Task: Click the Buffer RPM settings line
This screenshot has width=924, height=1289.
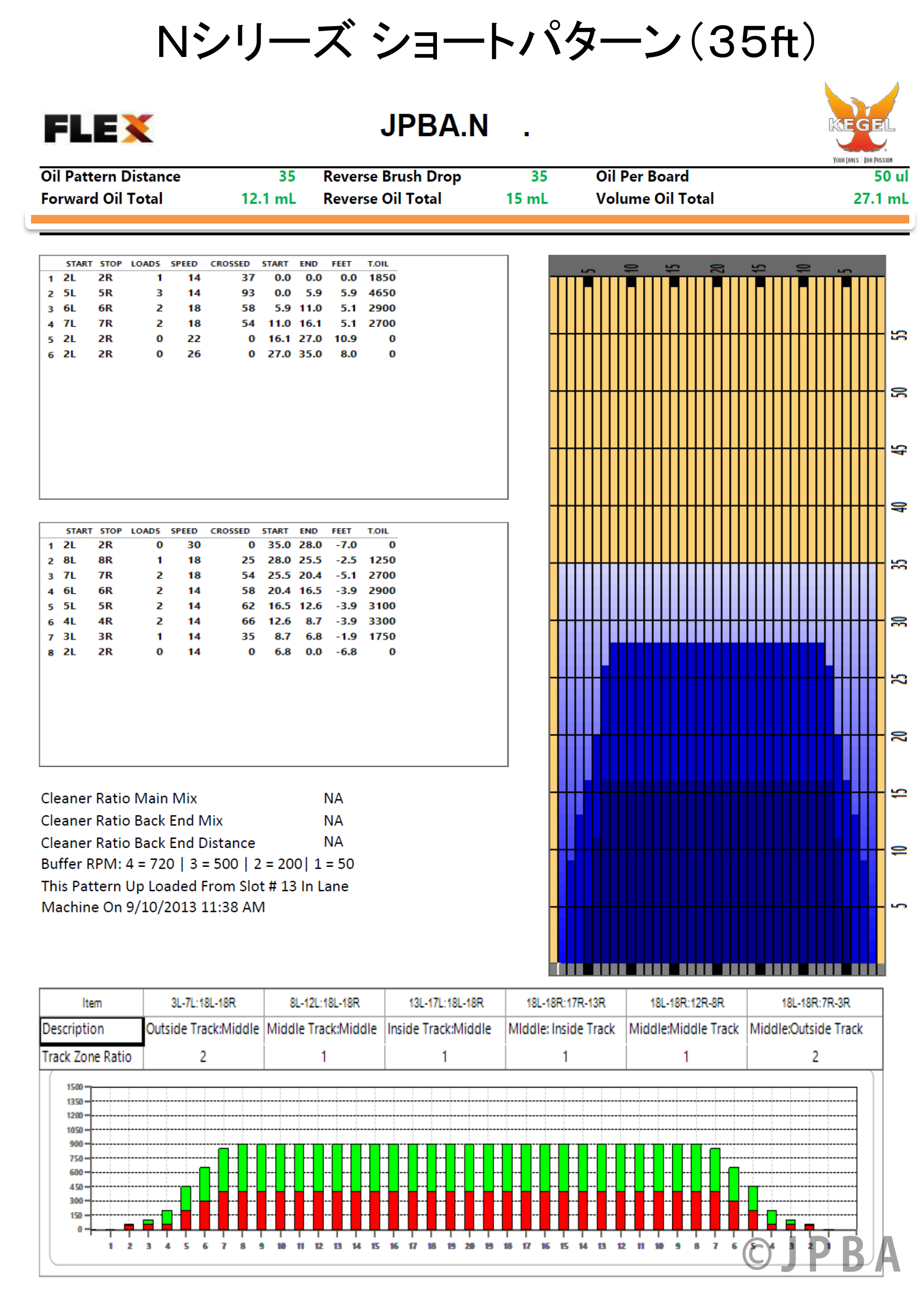Action: (x=198, y=864)
